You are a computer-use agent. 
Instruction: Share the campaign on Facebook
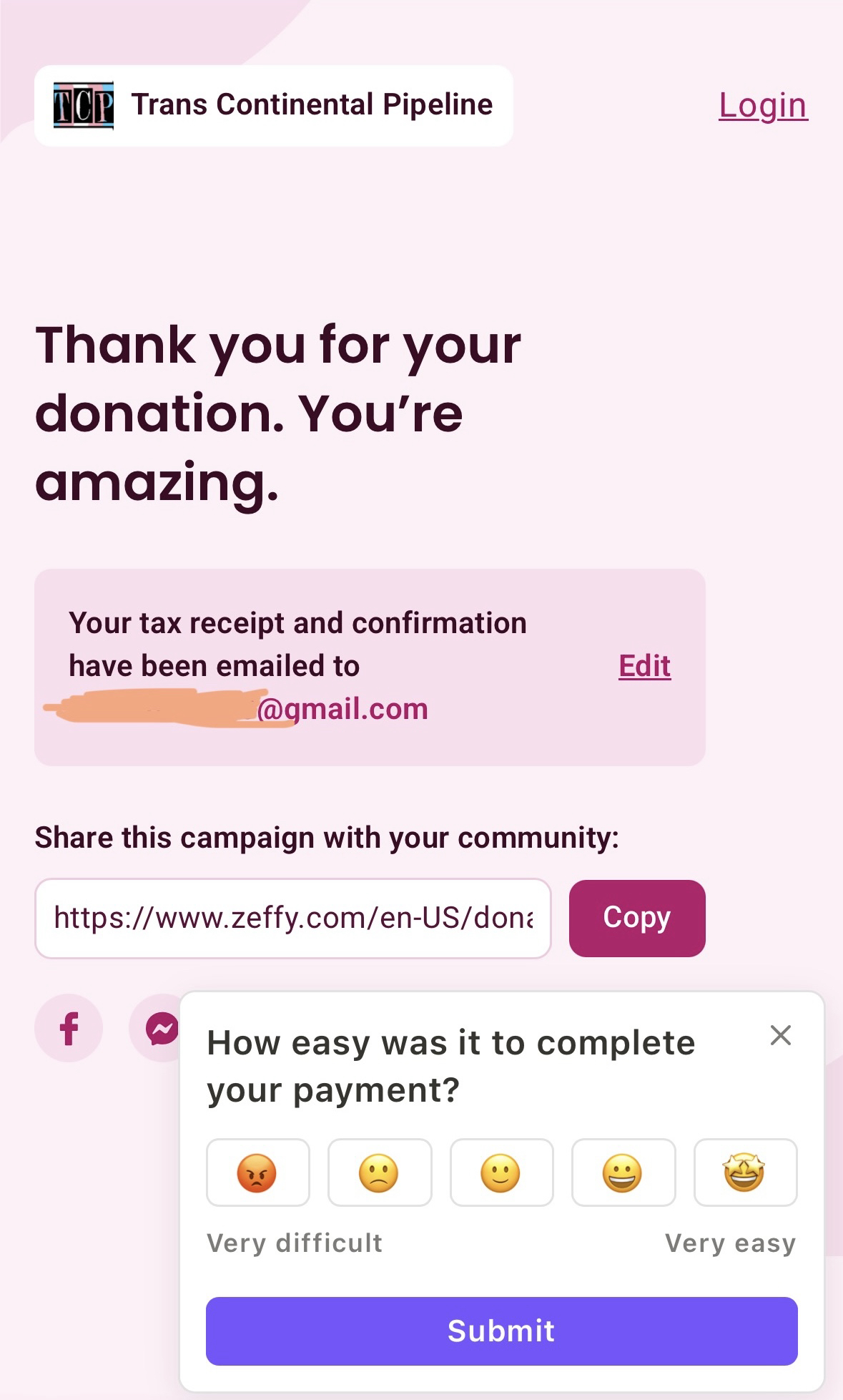click(69, 1028)
